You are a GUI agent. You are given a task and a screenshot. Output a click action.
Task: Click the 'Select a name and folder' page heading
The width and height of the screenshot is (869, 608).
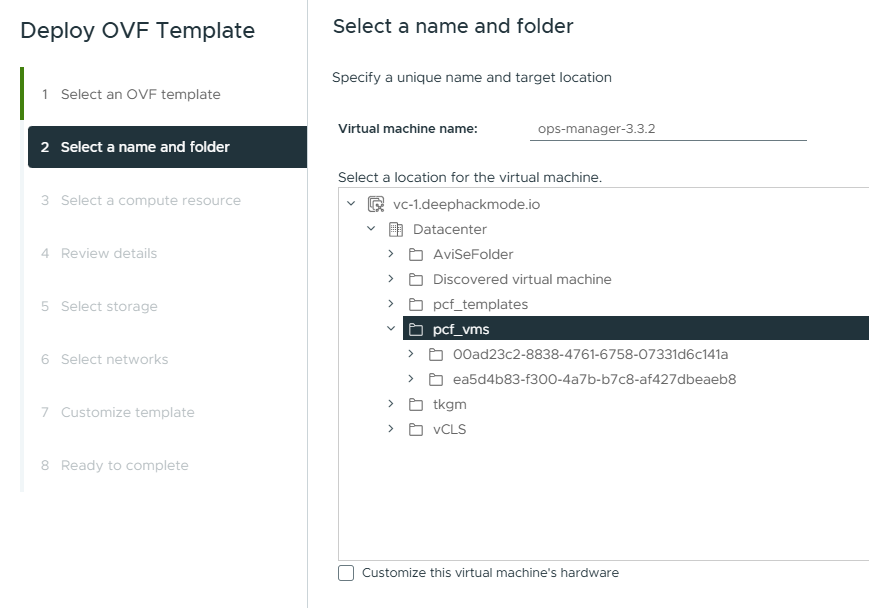pyautogui.click(x=453, y=27)
